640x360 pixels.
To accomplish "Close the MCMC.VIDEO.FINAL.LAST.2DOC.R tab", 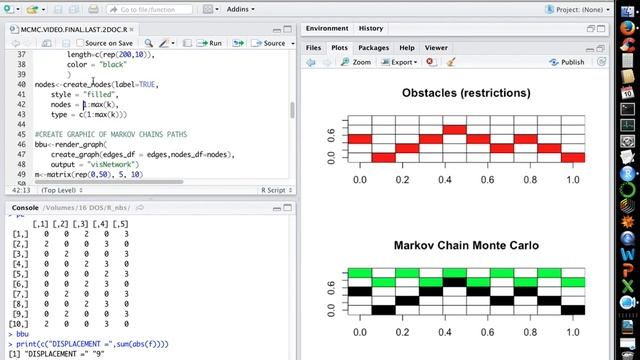I will 131,29.
